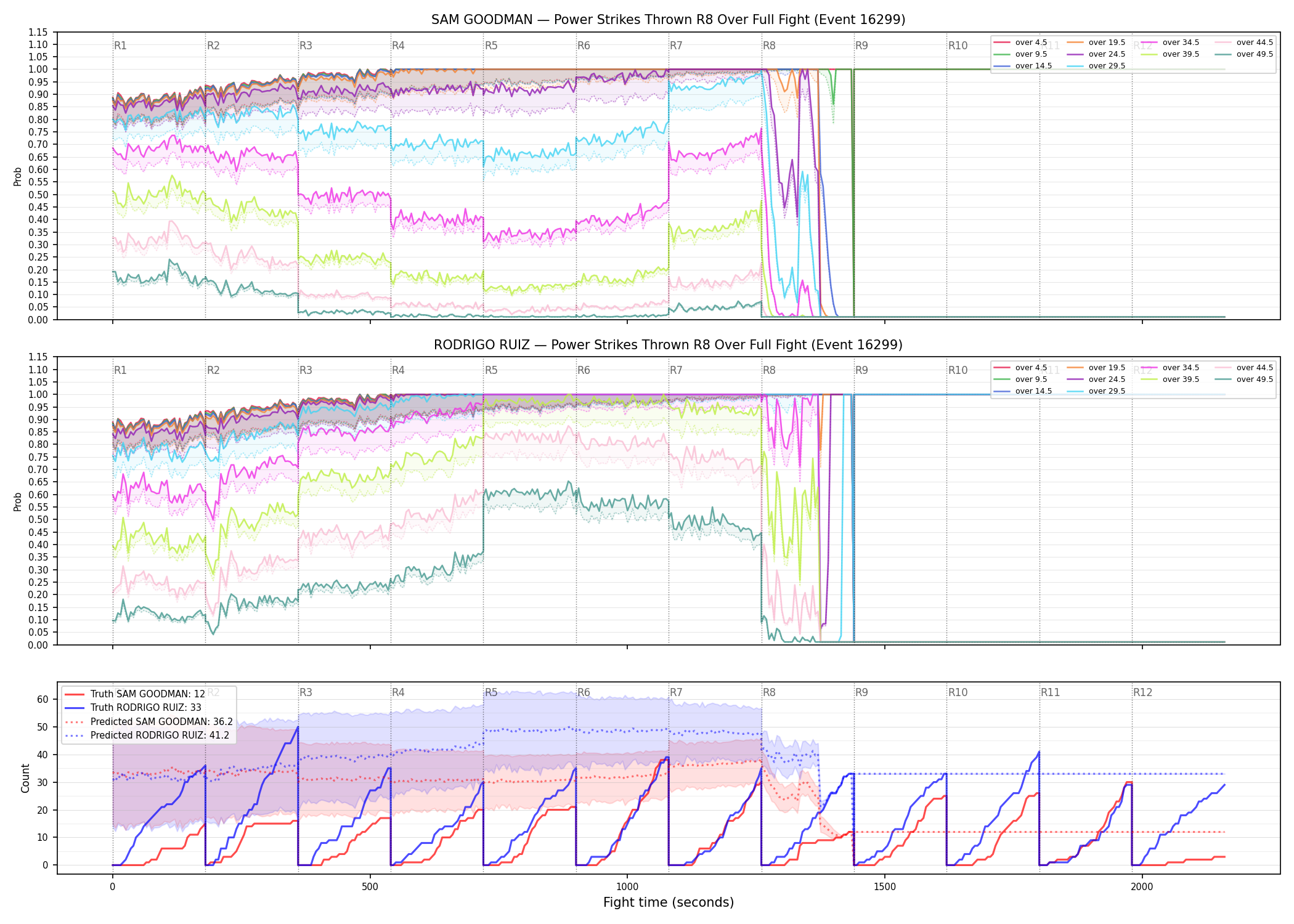Click 'Truth SAM GOODMAN: 12' legend entry
Image resolution: width=1294 pixels, height=924 pixels.
coord(135,694)
